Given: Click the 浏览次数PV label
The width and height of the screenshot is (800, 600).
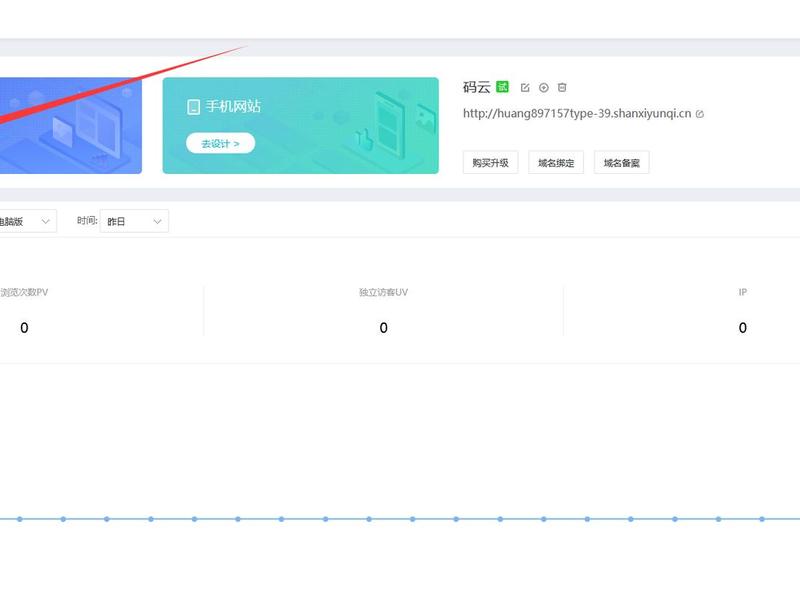Looking at the screenshot, I should coord(24,292).
